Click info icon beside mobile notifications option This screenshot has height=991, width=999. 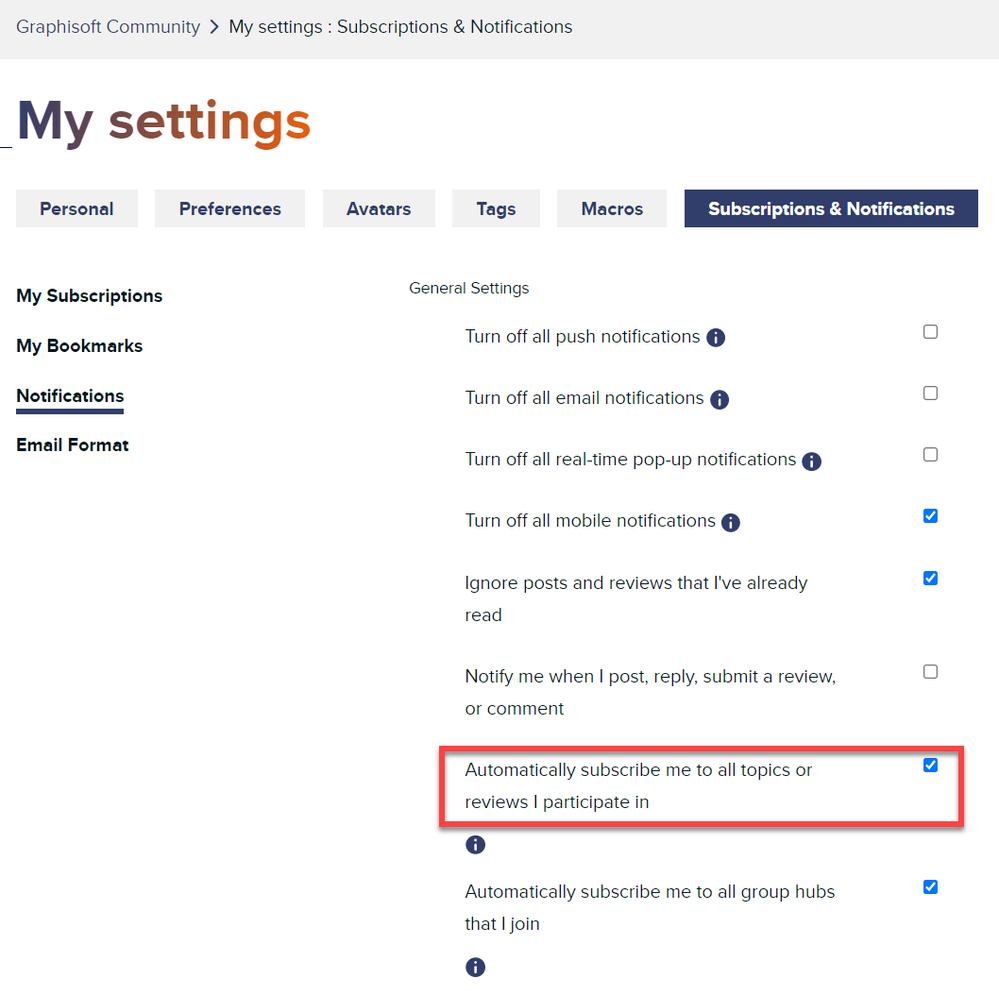coord(730,522)
